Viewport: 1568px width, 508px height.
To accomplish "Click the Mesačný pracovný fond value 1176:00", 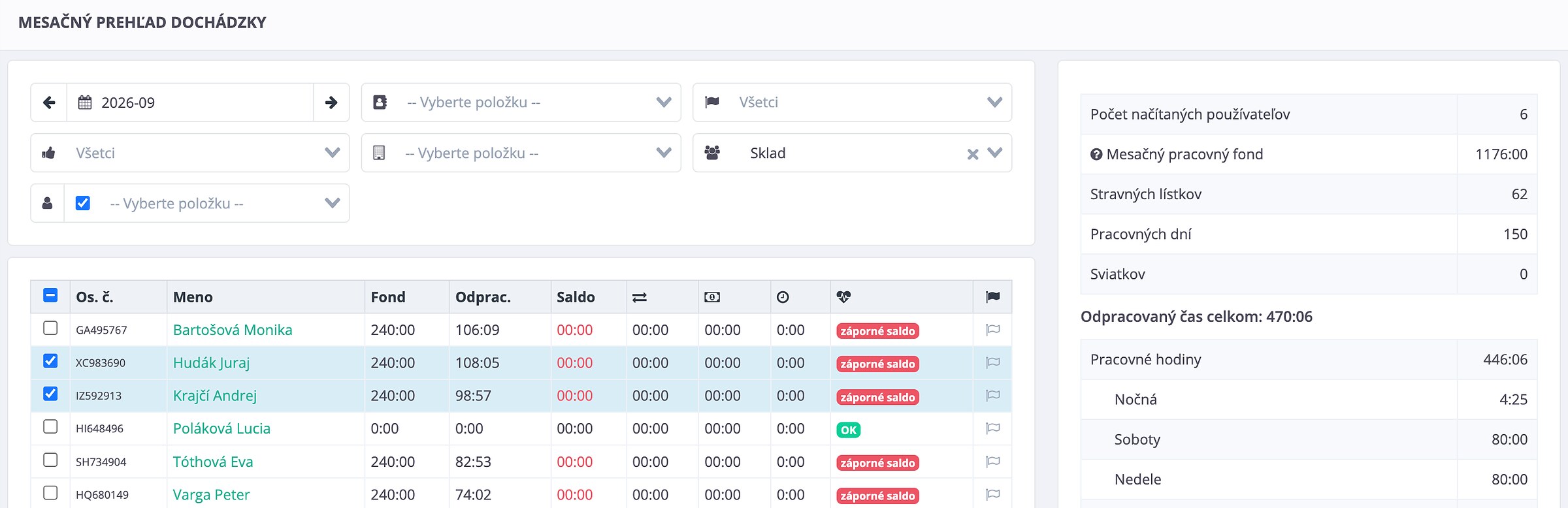I will pos(1501,154).
